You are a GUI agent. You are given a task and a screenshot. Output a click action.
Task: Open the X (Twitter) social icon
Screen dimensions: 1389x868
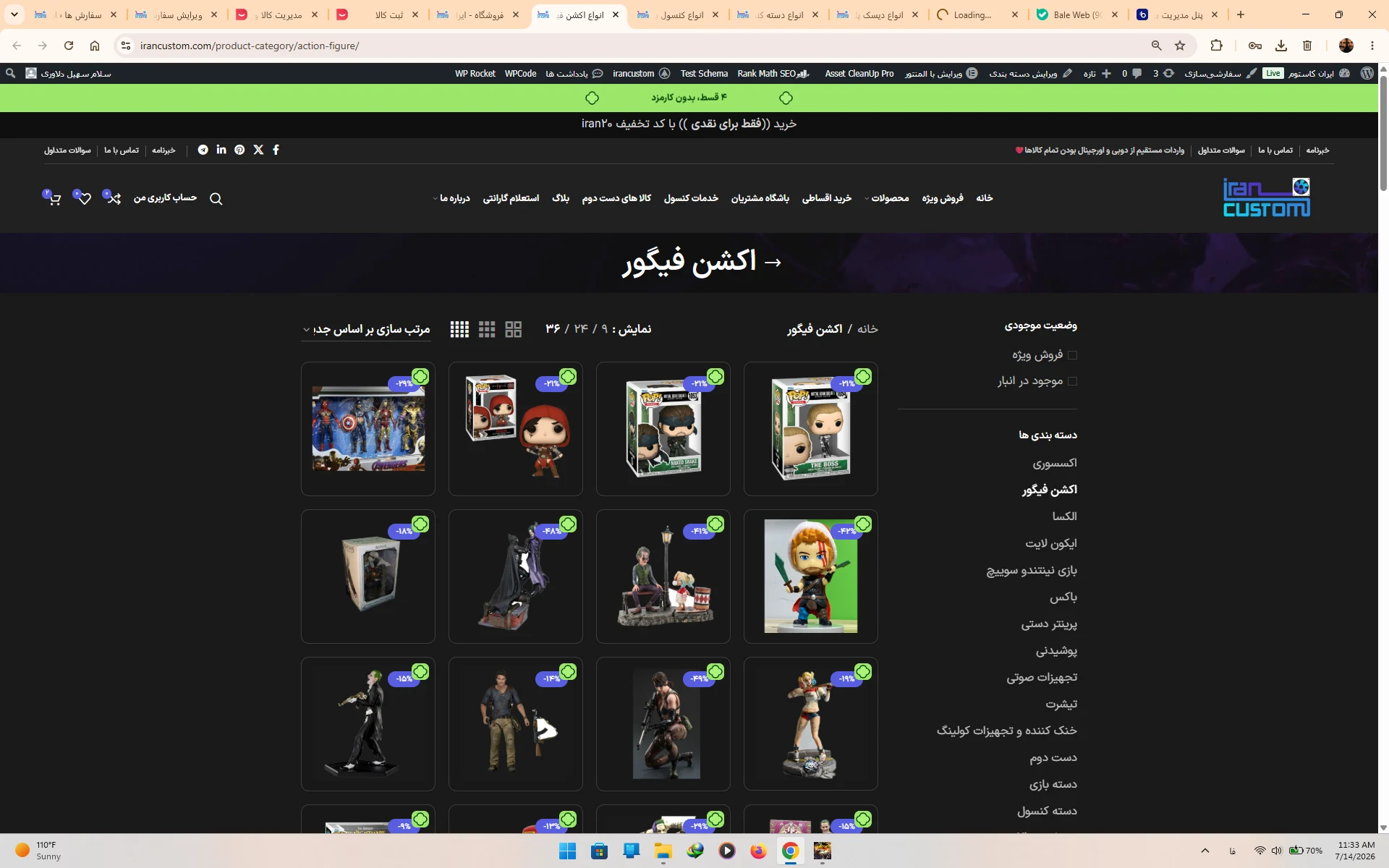pos(258,150)
